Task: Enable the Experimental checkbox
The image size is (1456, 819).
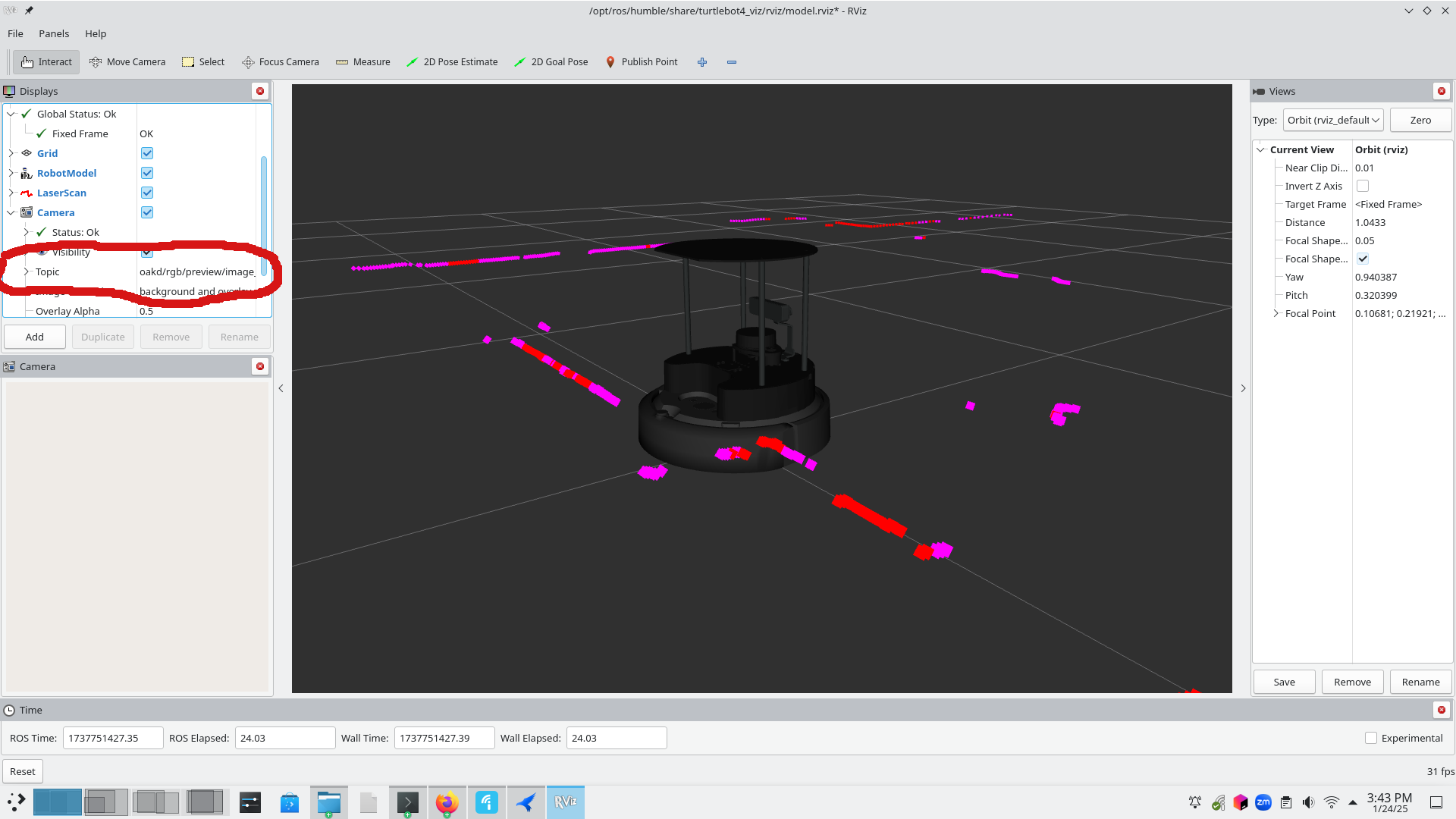Action: (x=1371, y=738)
